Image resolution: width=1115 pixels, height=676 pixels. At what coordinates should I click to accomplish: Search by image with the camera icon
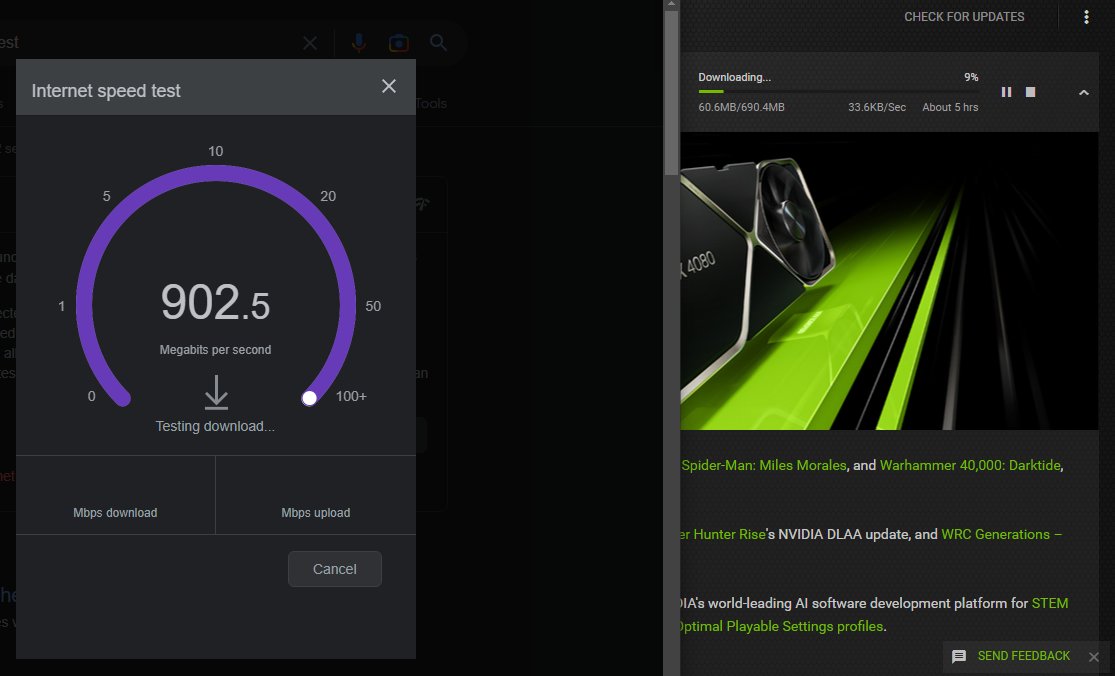pos(399,43)
